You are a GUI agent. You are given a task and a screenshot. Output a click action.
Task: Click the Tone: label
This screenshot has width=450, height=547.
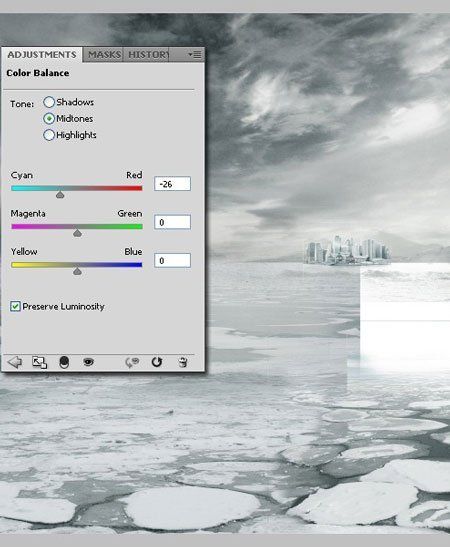[x=22, y=104]
